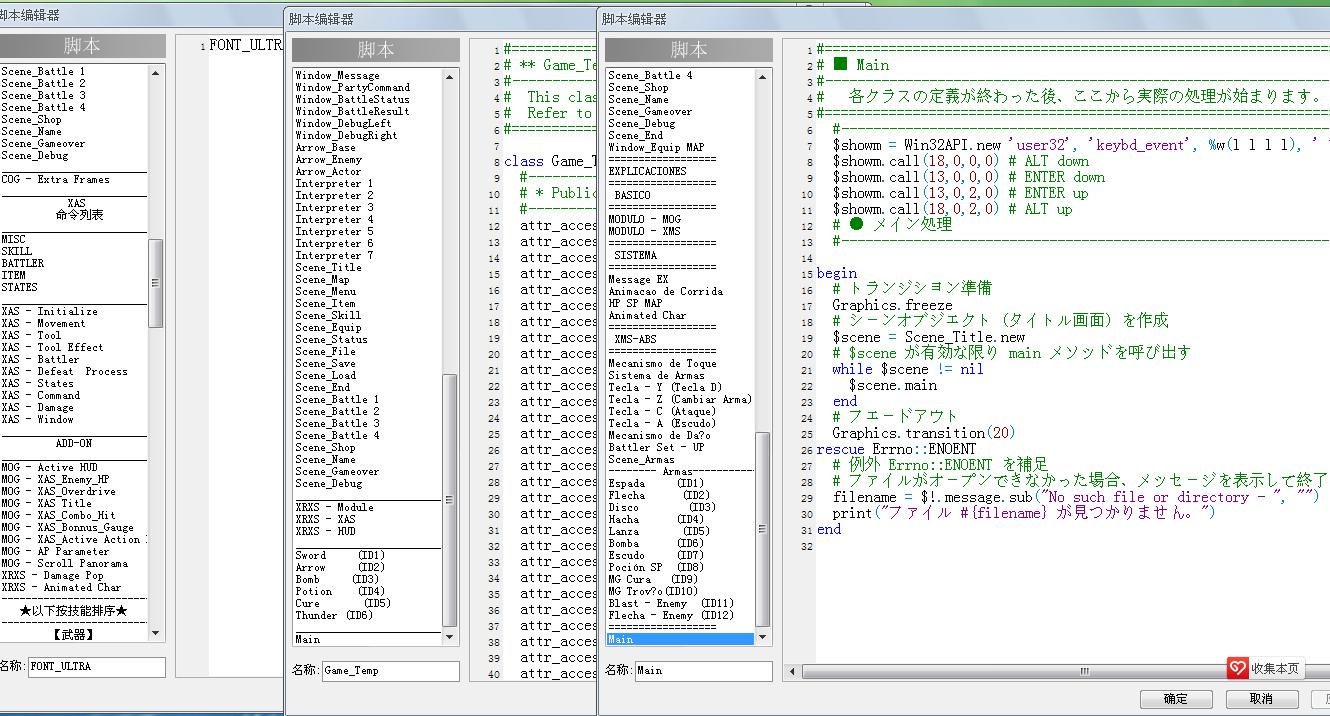The image size is (1330, 716).
Task: Click up arrow of left window script list scrollbar
Action: [x=155, y=73]
